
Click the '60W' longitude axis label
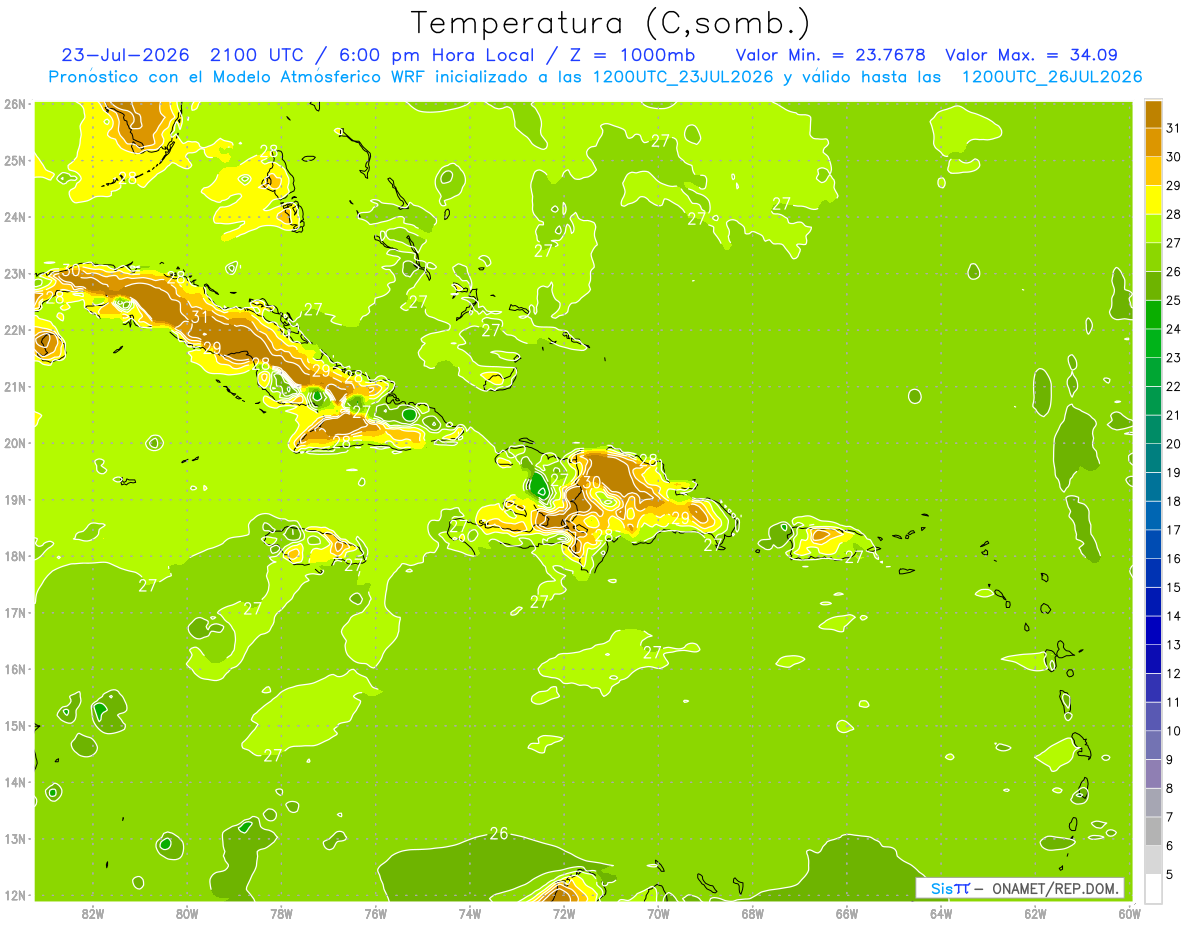point(1129,913)
